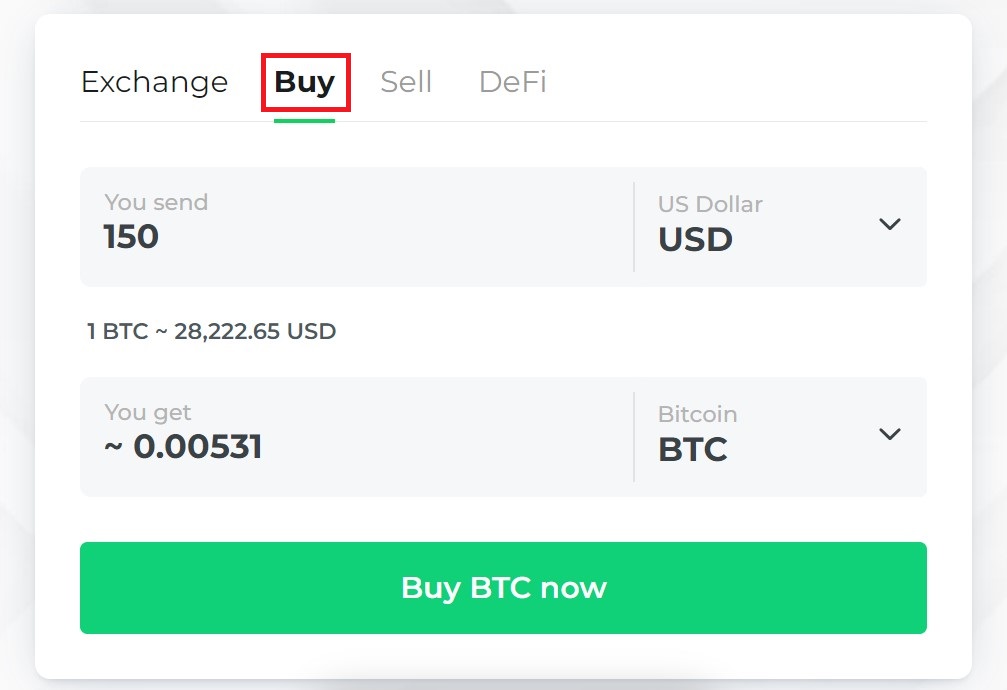The height and width of the screenshot is (690, 1007).
Task: Click the 150 send amount value
Action: (x=131, y=237)
